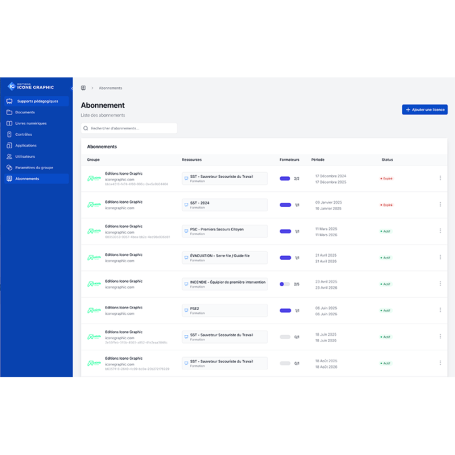The image size is (455, 455).
Task: Click the group logo in the 17 Décembre 2024 row
Action: 94,178
